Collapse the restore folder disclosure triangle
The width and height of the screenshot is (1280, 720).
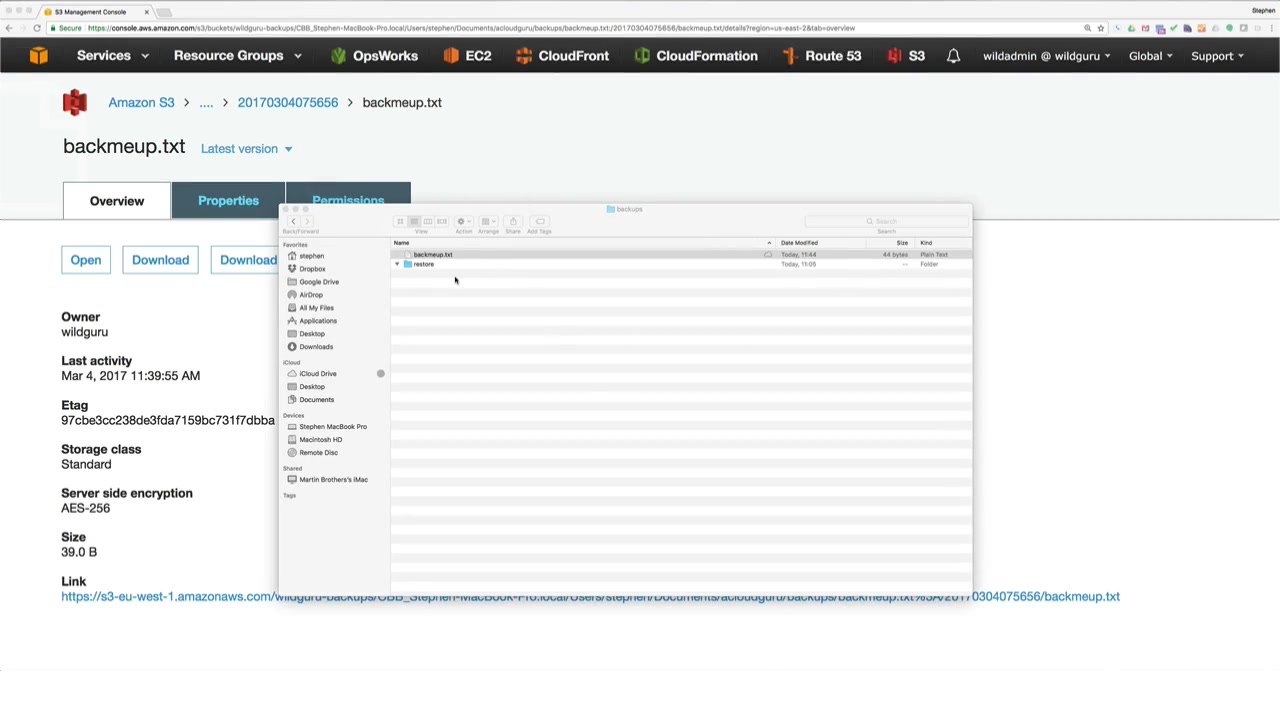pyautogui.click(x=397, y=264)
